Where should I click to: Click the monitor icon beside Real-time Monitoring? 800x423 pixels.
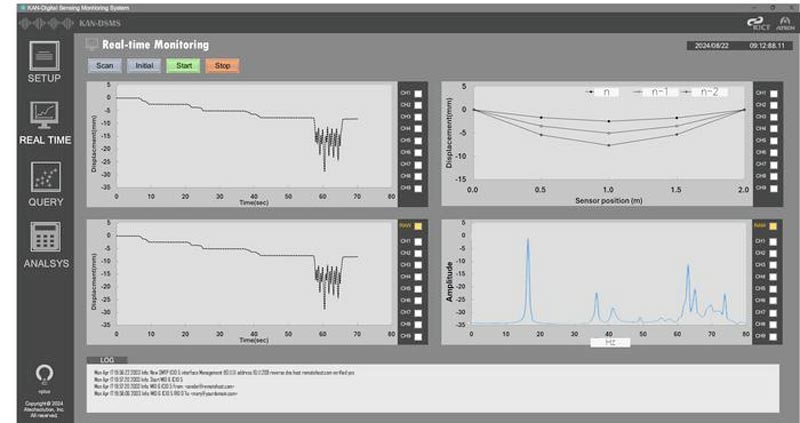[93, 45]
